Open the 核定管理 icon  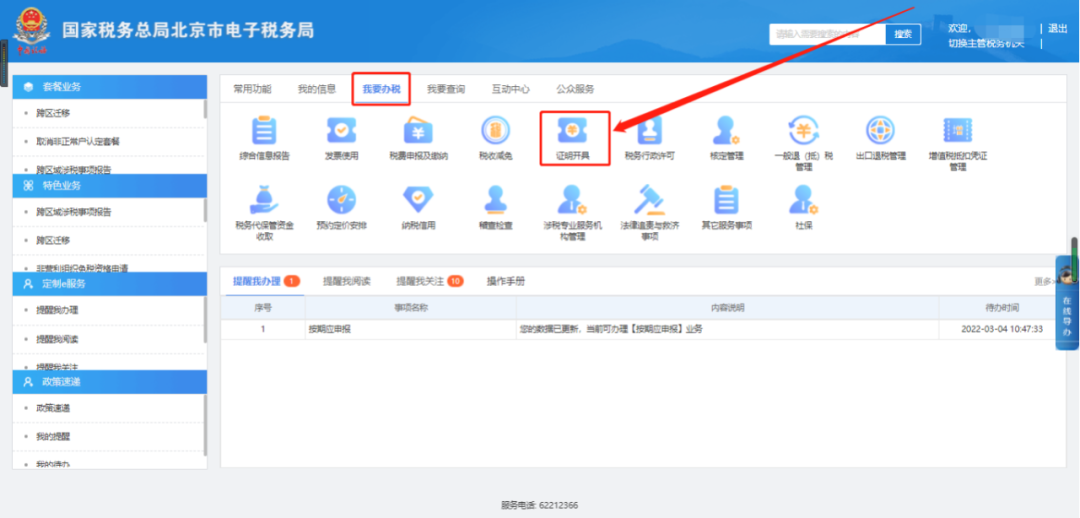coord(726,130)
